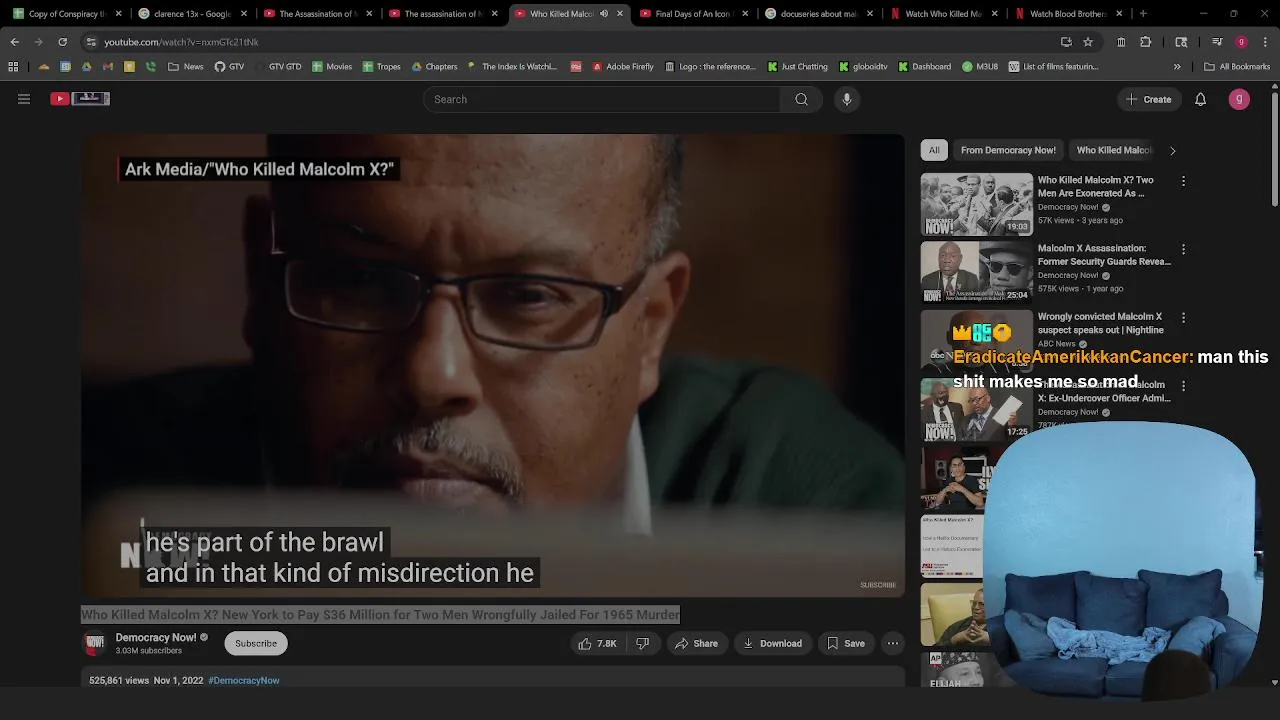Open the Democracy Now! channel name link

pos(156,637)
